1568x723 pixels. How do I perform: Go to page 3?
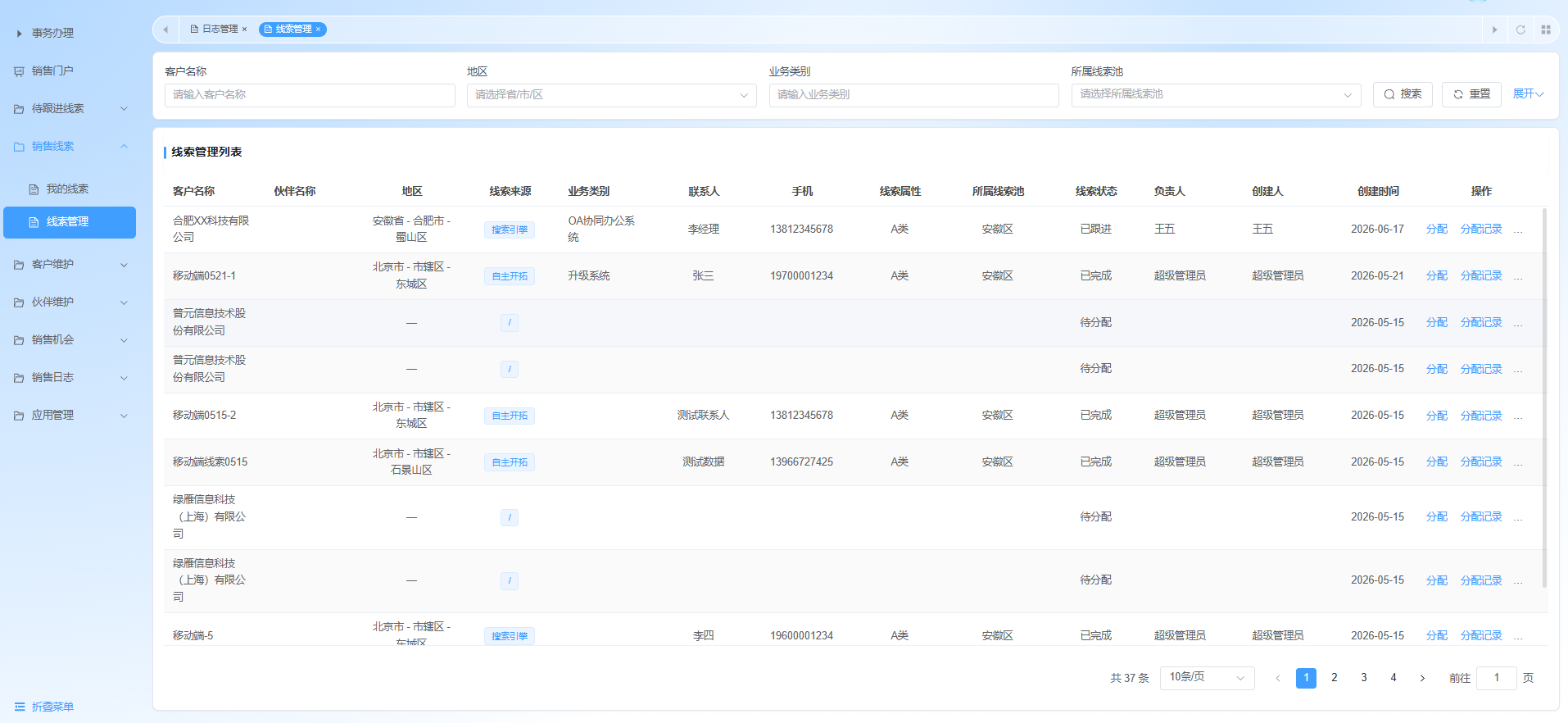point(1364,678)
